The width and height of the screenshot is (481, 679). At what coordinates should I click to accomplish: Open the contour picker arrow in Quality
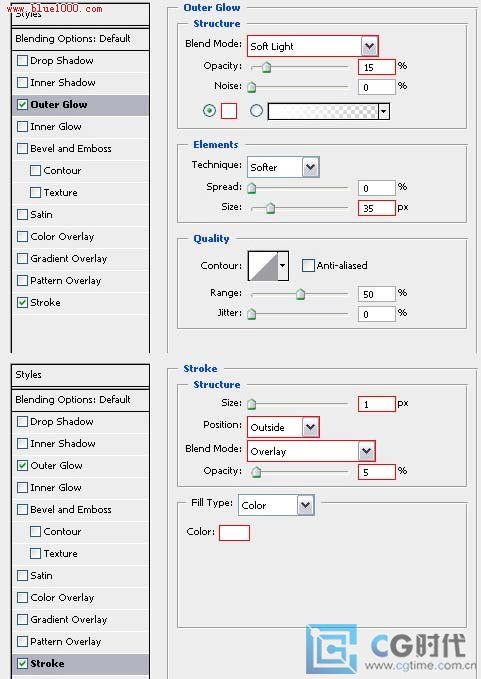tap(283, 265)
